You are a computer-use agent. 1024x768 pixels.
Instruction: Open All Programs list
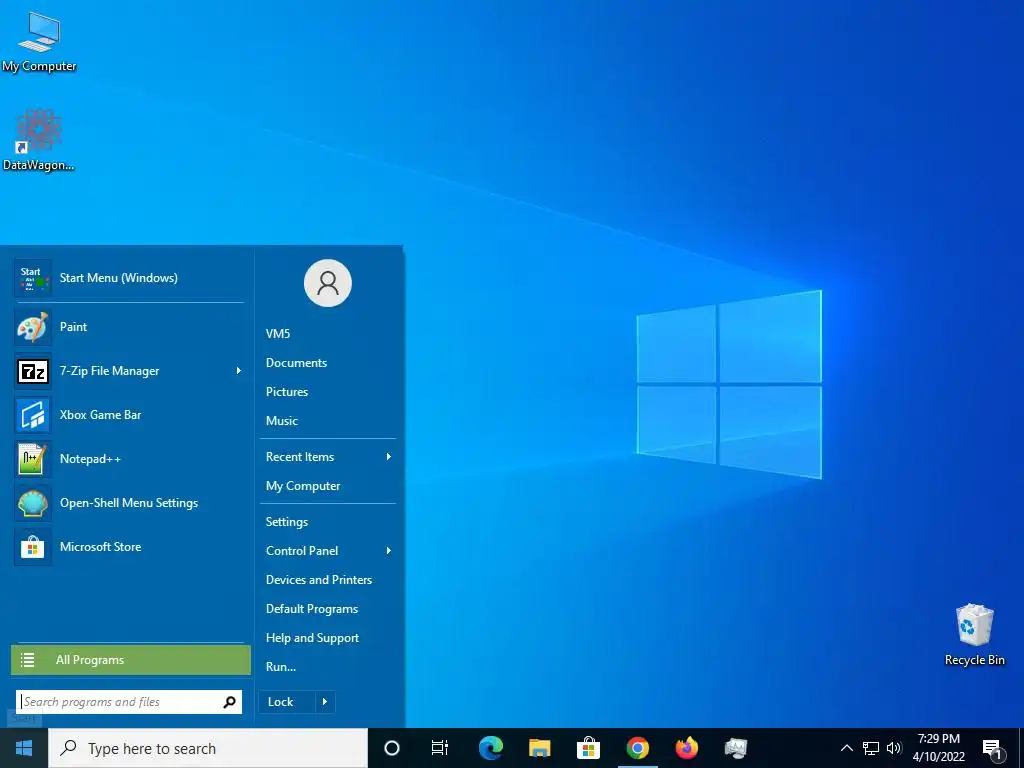click(131, 660)
